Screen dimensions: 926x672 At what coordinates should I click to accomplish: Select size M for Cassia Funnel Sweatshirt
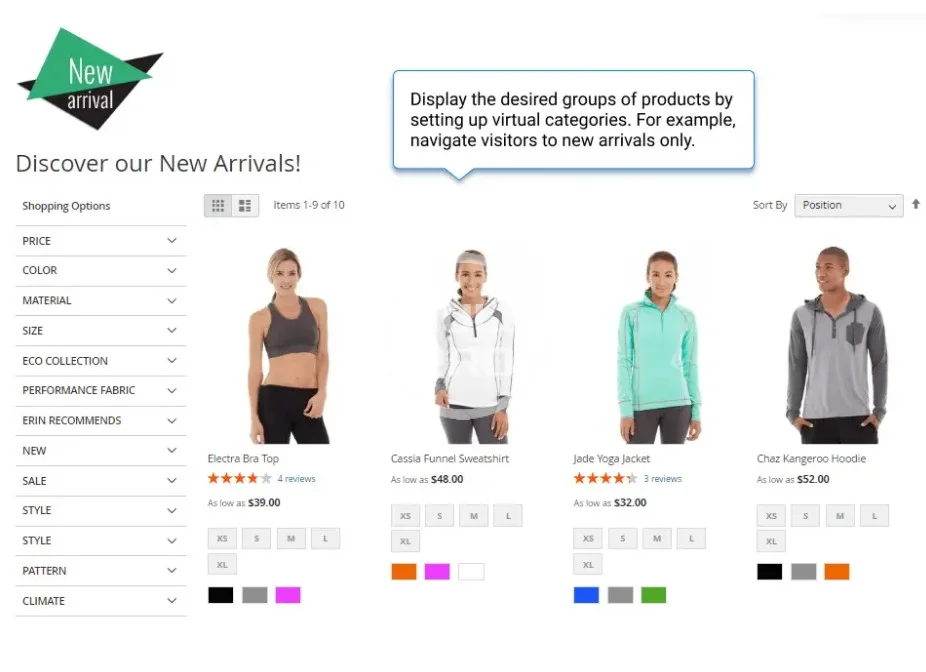click(x=474, y=516)
